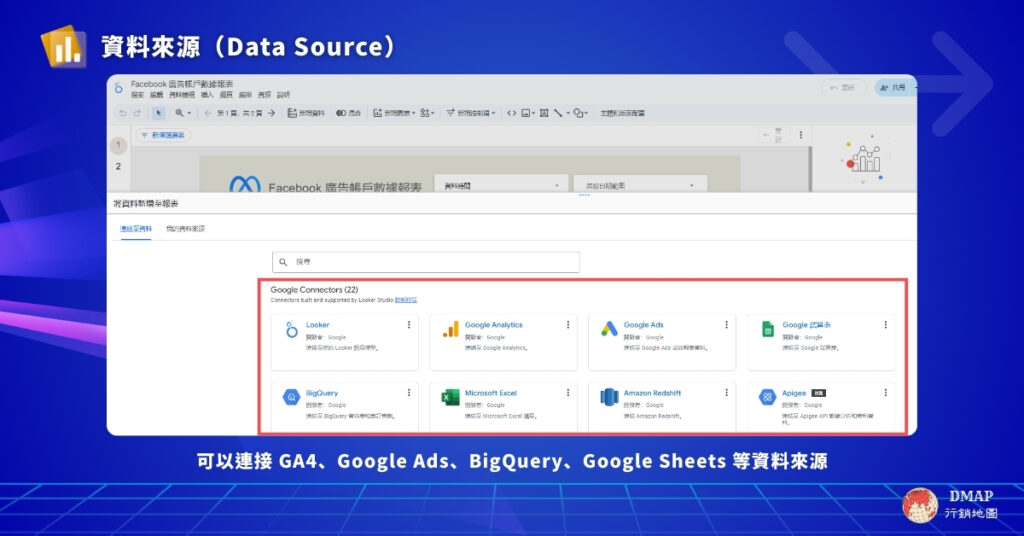Expand the three-dot menu on the Looker card
The image size is (1024, 536).
[409, 325]
